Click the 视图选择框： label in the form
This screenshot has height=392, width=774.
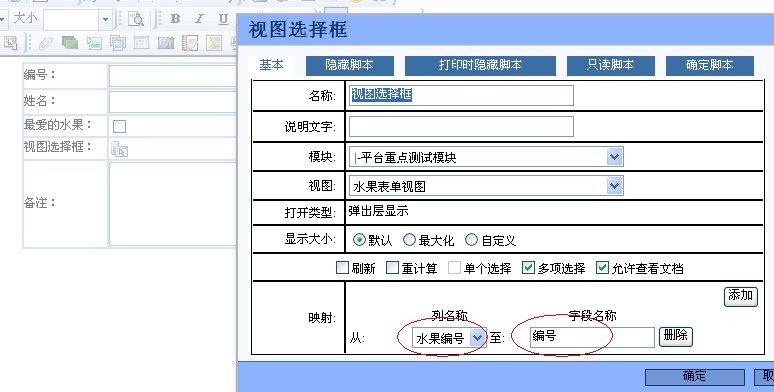(x=58, y=147)
